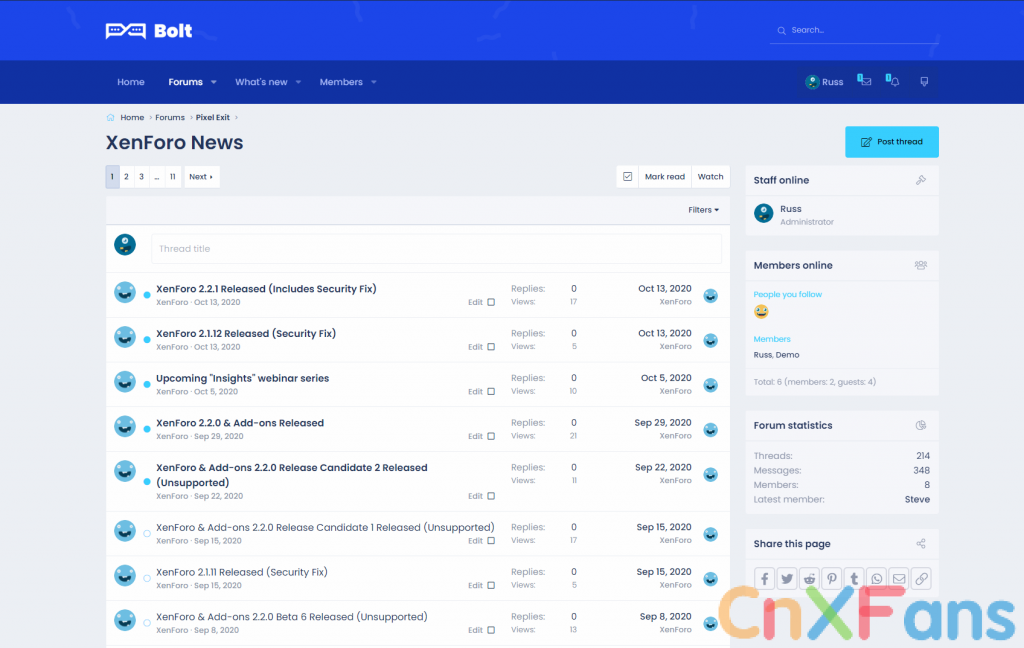Expand the What's new menu arrow

tap(298, 82)
